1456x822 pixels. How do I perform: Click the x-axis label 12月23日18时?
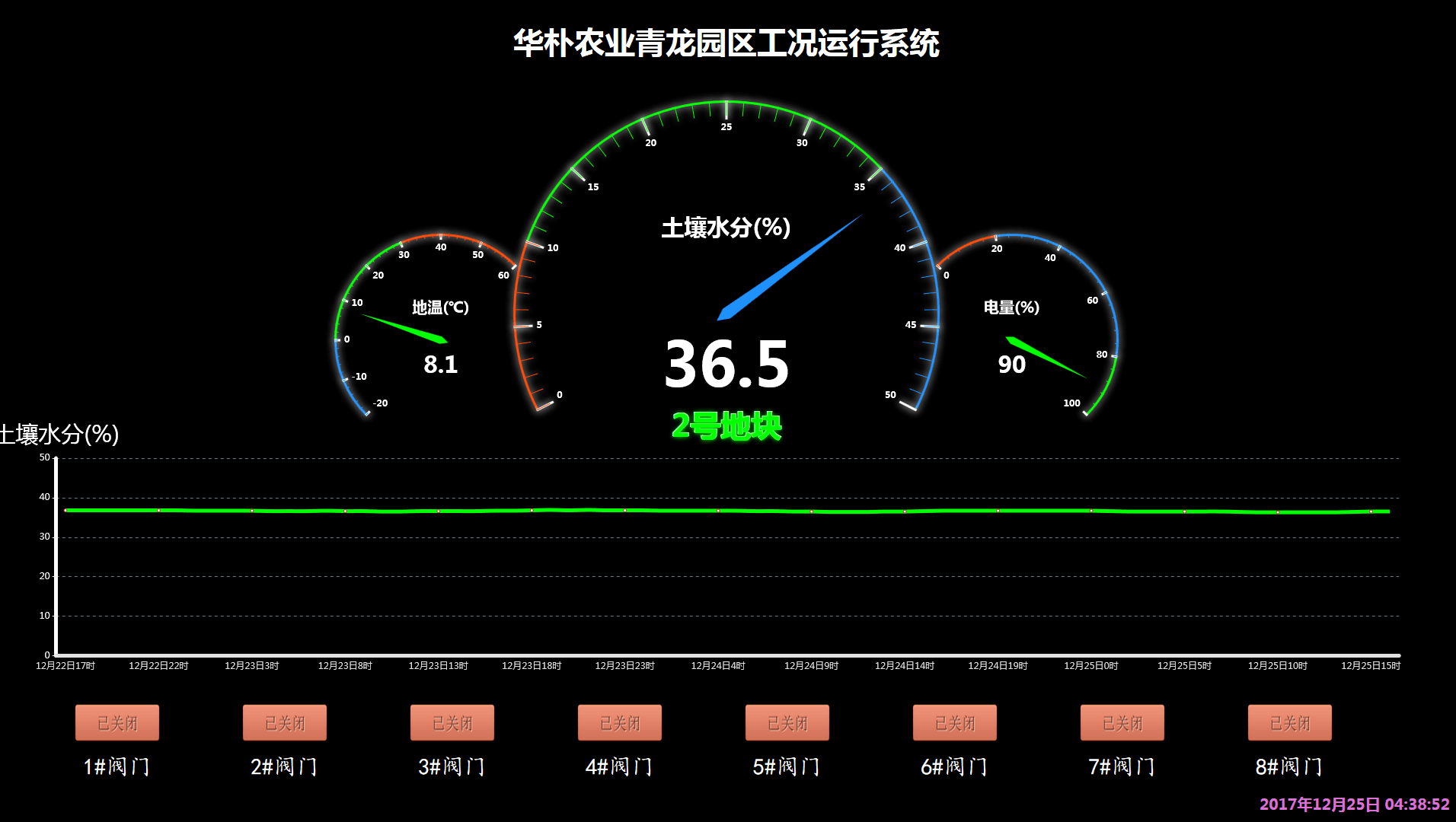click(x=532, y=666)
